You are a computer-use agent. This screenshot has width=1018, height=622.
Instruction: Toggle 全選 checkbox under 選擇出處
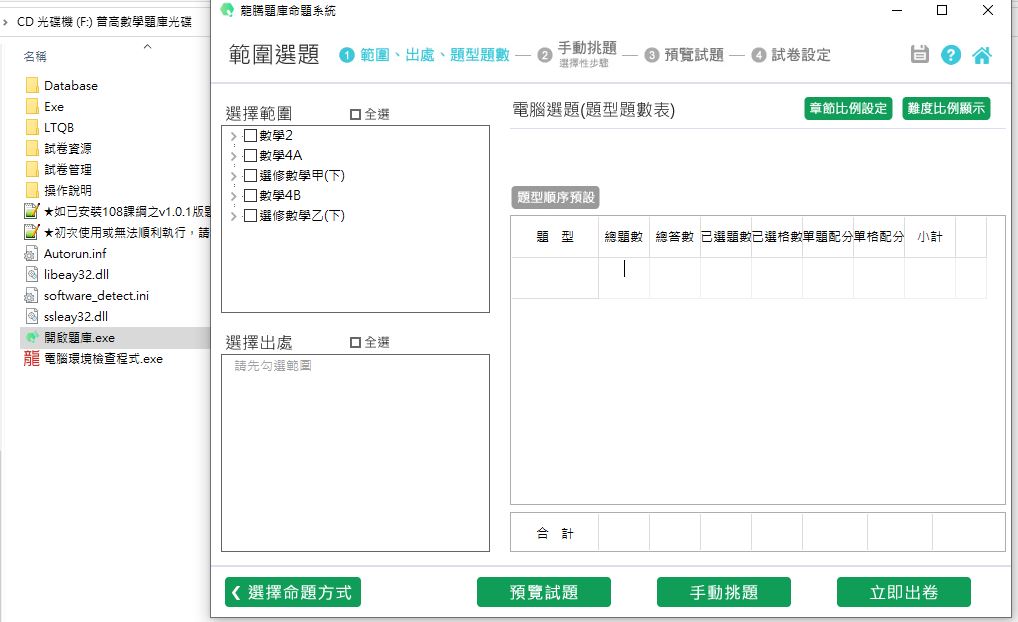(x=355, y=343)
